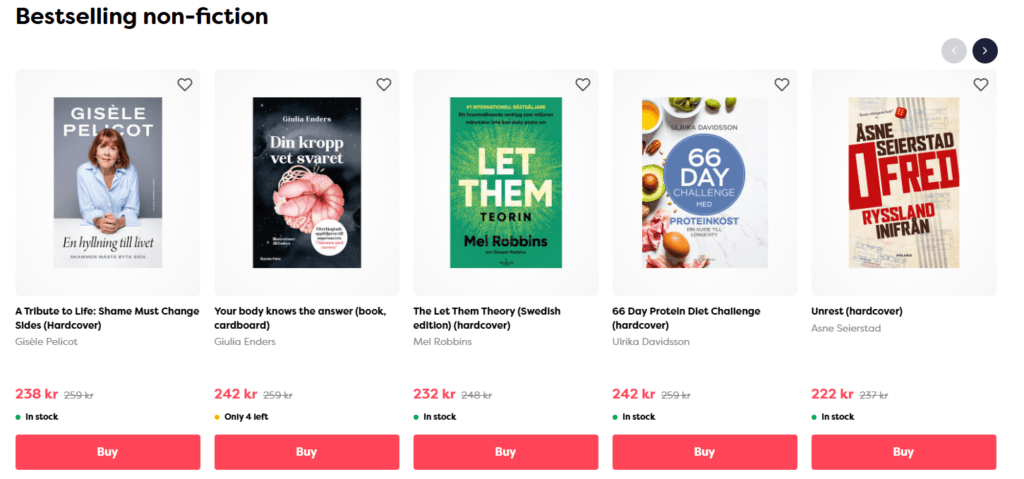Toggle wishlist heart on 66 Day Challenge book

782,84
